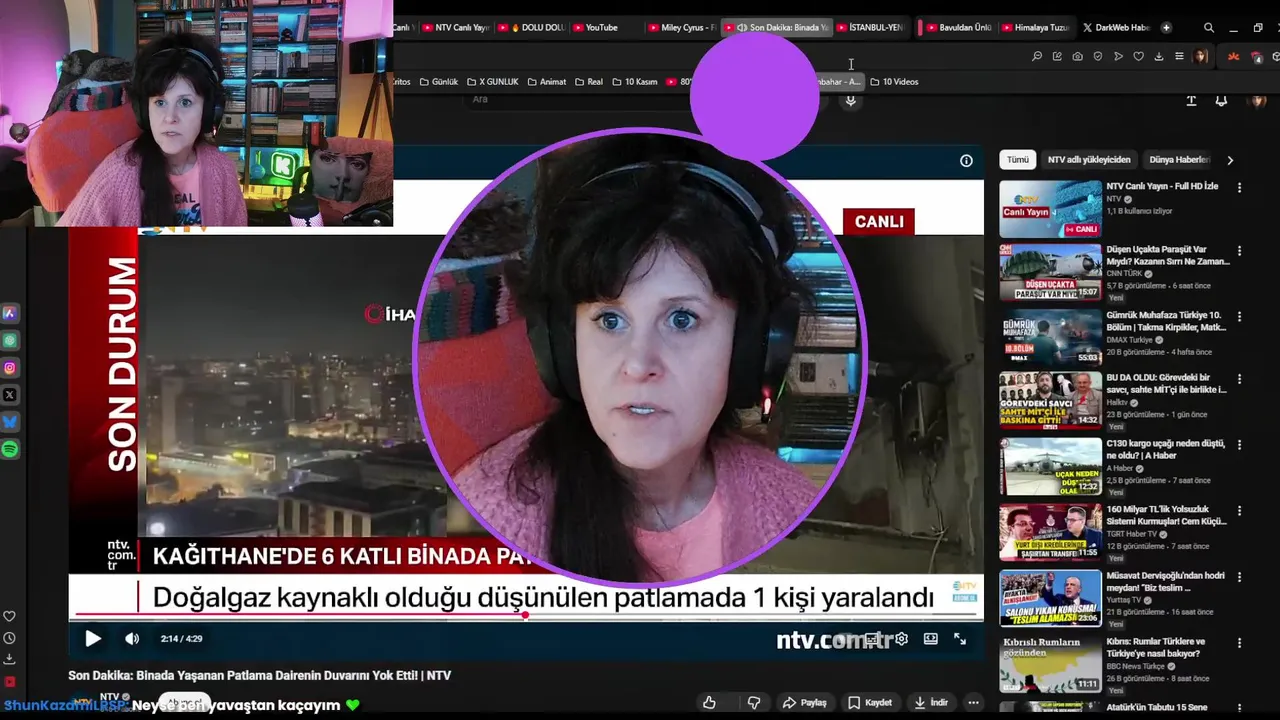Switch to Miley Cyrus tab
The width and height of the screenshot is (1280, 720).
point(684,27)
